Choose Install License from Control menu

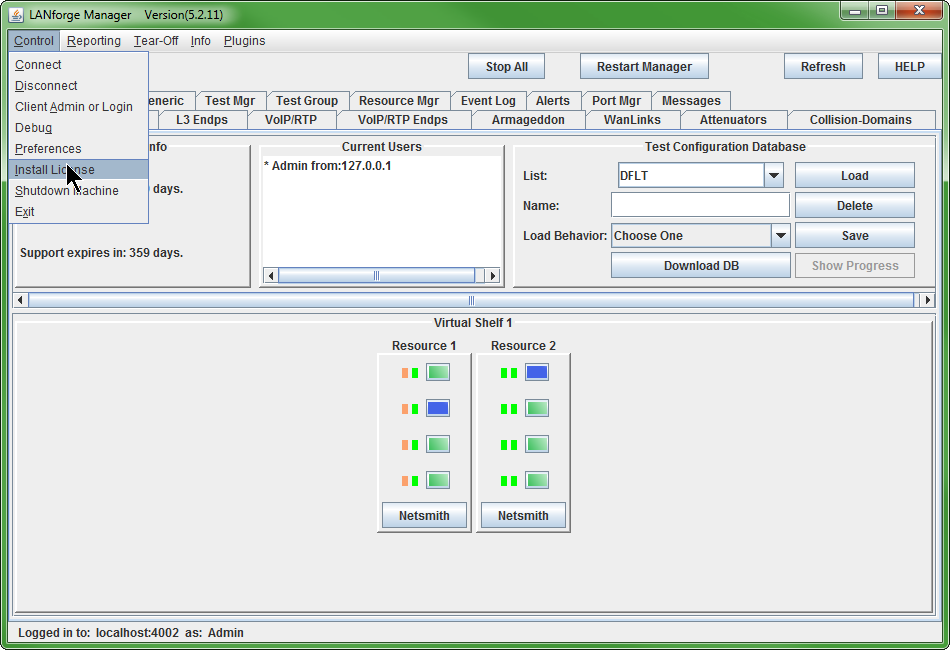pos(55,170)
